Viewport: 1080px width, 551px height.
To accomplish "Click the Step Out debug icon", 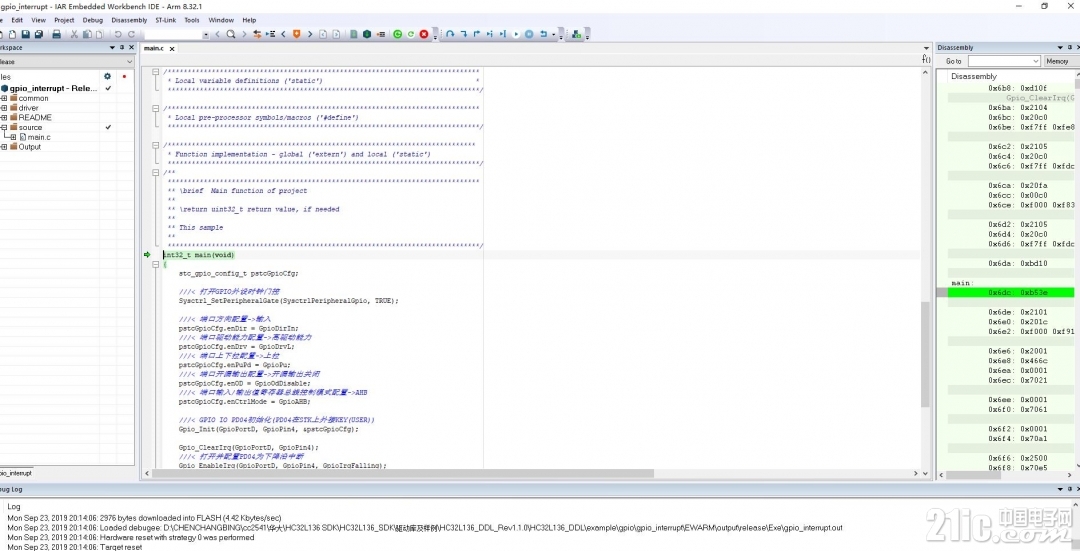I will pyautogui.click(x=477, y=34).
